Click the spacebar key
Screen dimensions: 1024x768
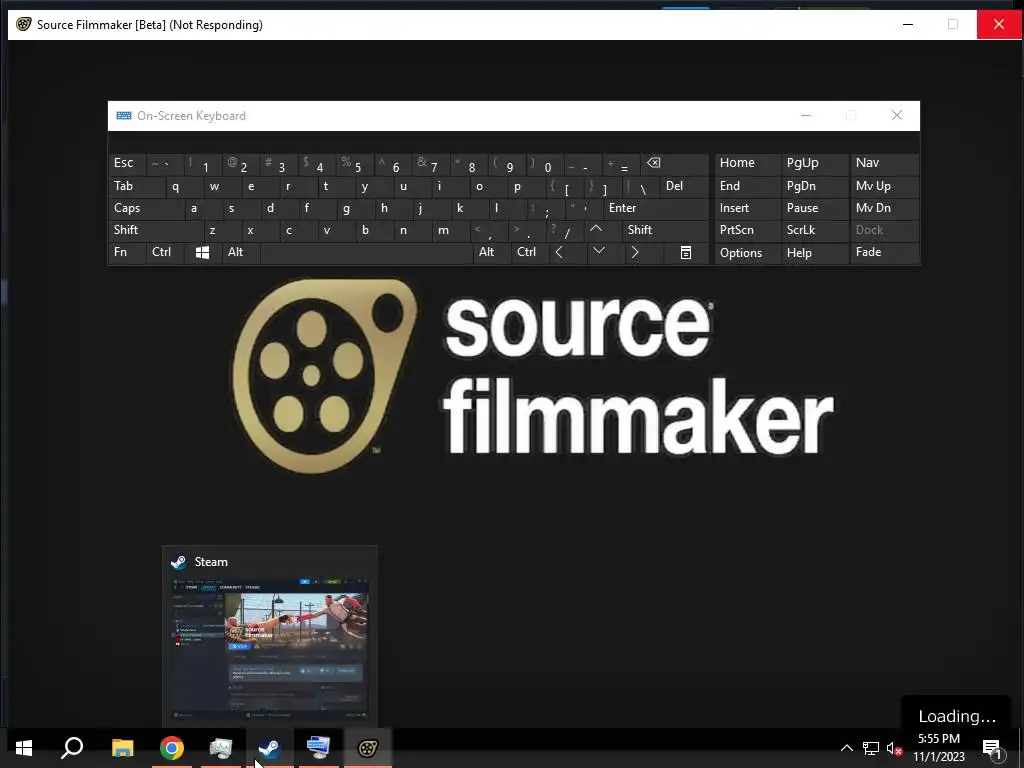click(x=366, y=253)
